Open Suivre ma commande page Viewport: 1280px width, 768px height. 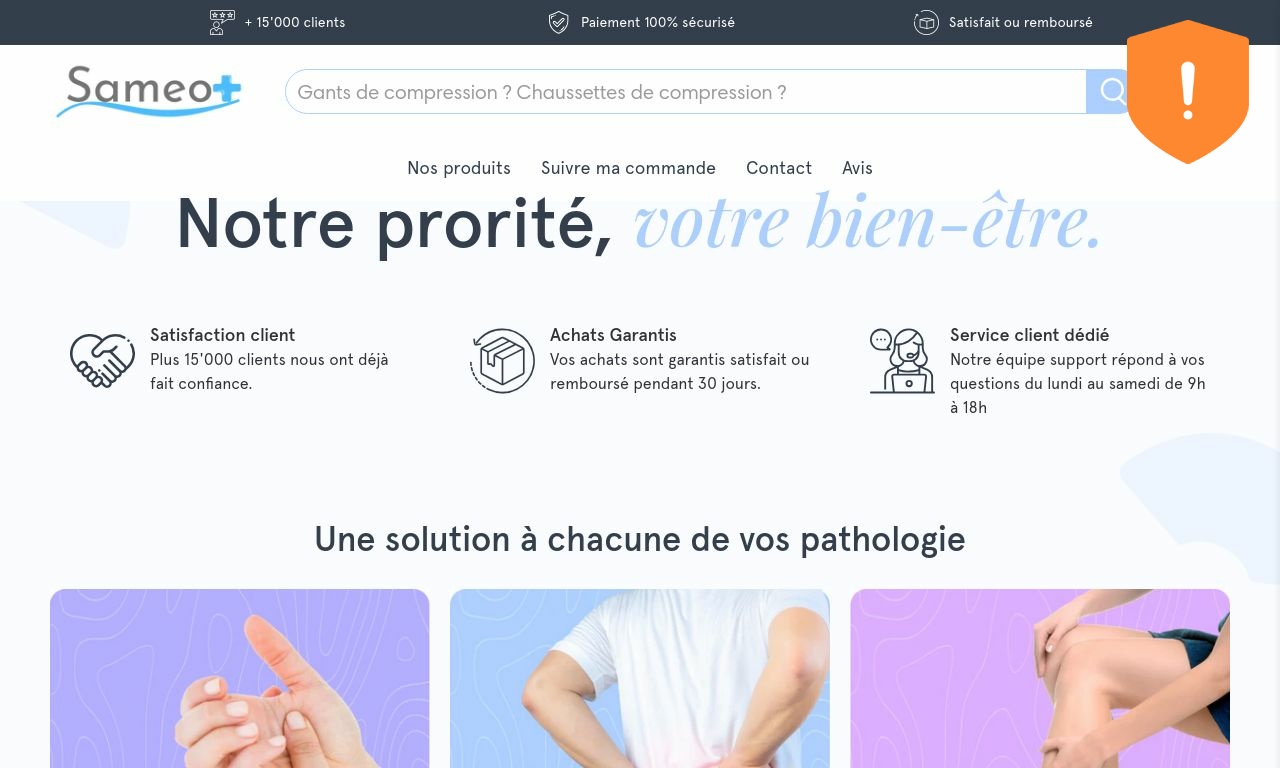pos(628,168)
